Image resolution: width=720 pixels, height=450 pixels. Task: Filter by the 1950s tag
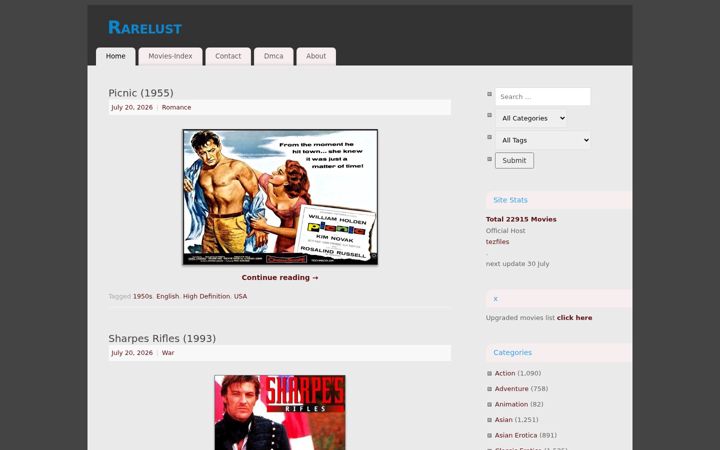point(142,296)
